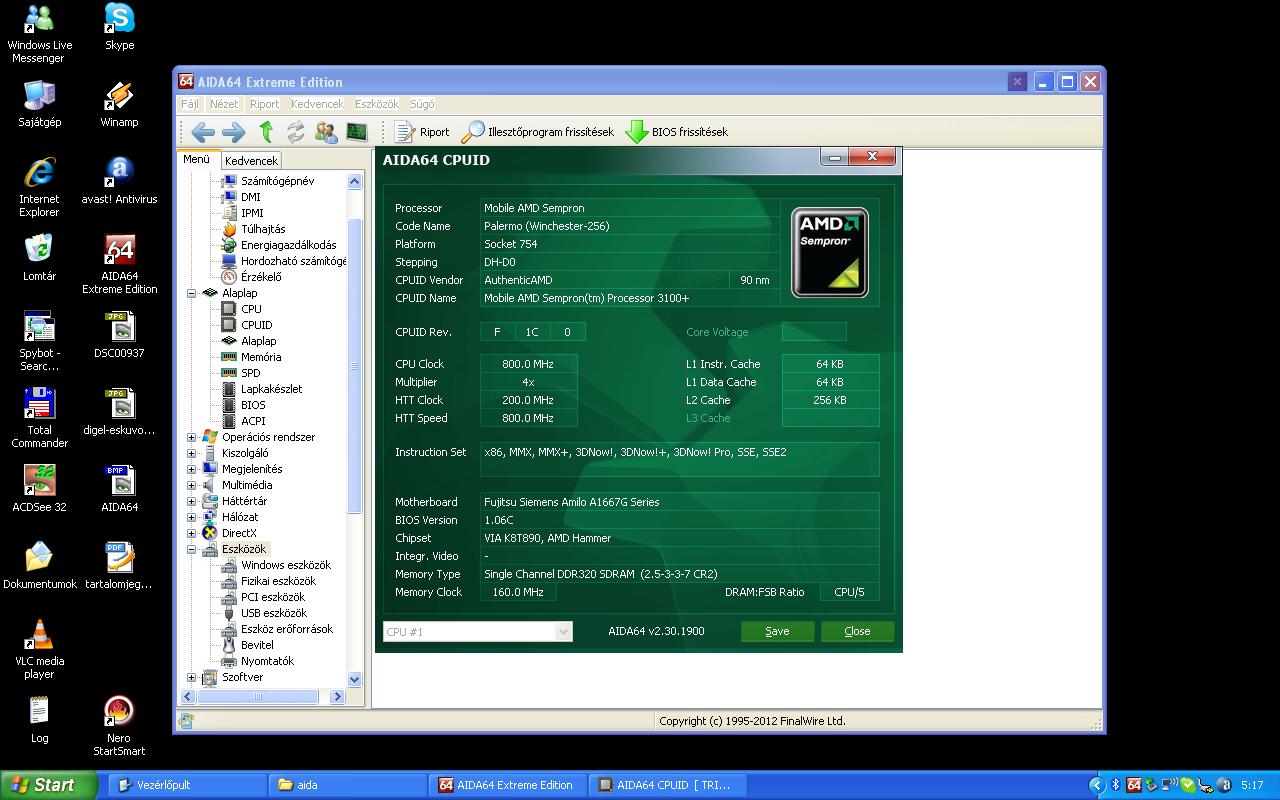Open the Súgó menu
This screenshot has height=800, width=1280.
[422, 104]
